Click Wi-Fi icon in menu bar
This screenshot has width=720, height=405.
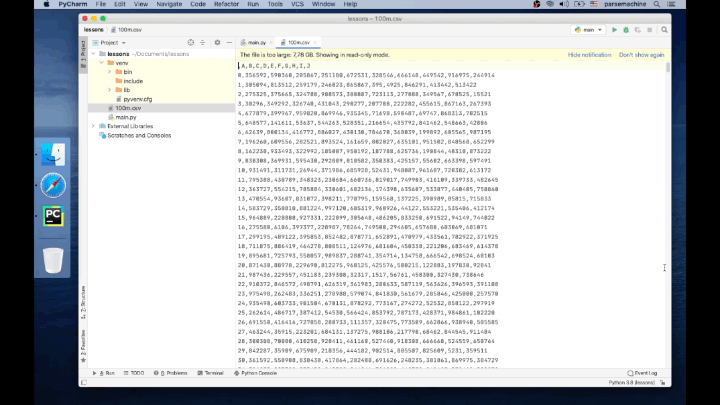pyautogui.click(x=550, y=4)
